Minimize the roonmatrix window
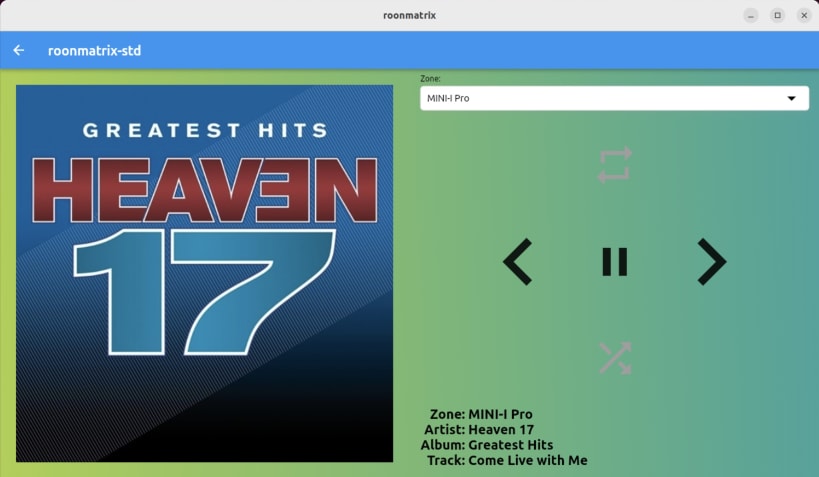Image resolution: width=819 pixels, height=477 pixels. [751, 16]
